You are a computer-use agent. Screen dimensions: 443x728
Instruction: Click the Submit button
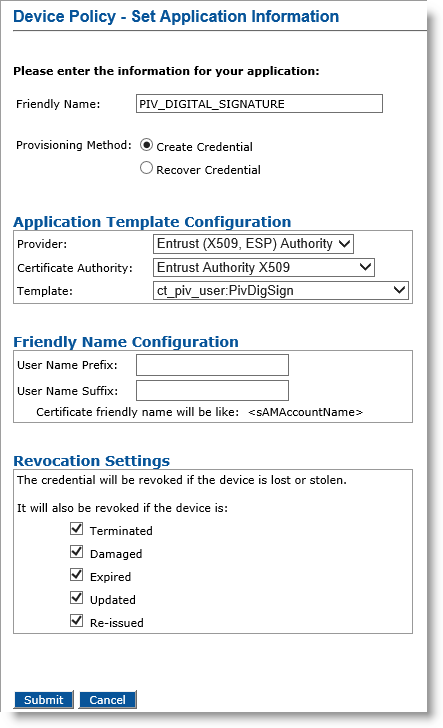tap(44, 700)
